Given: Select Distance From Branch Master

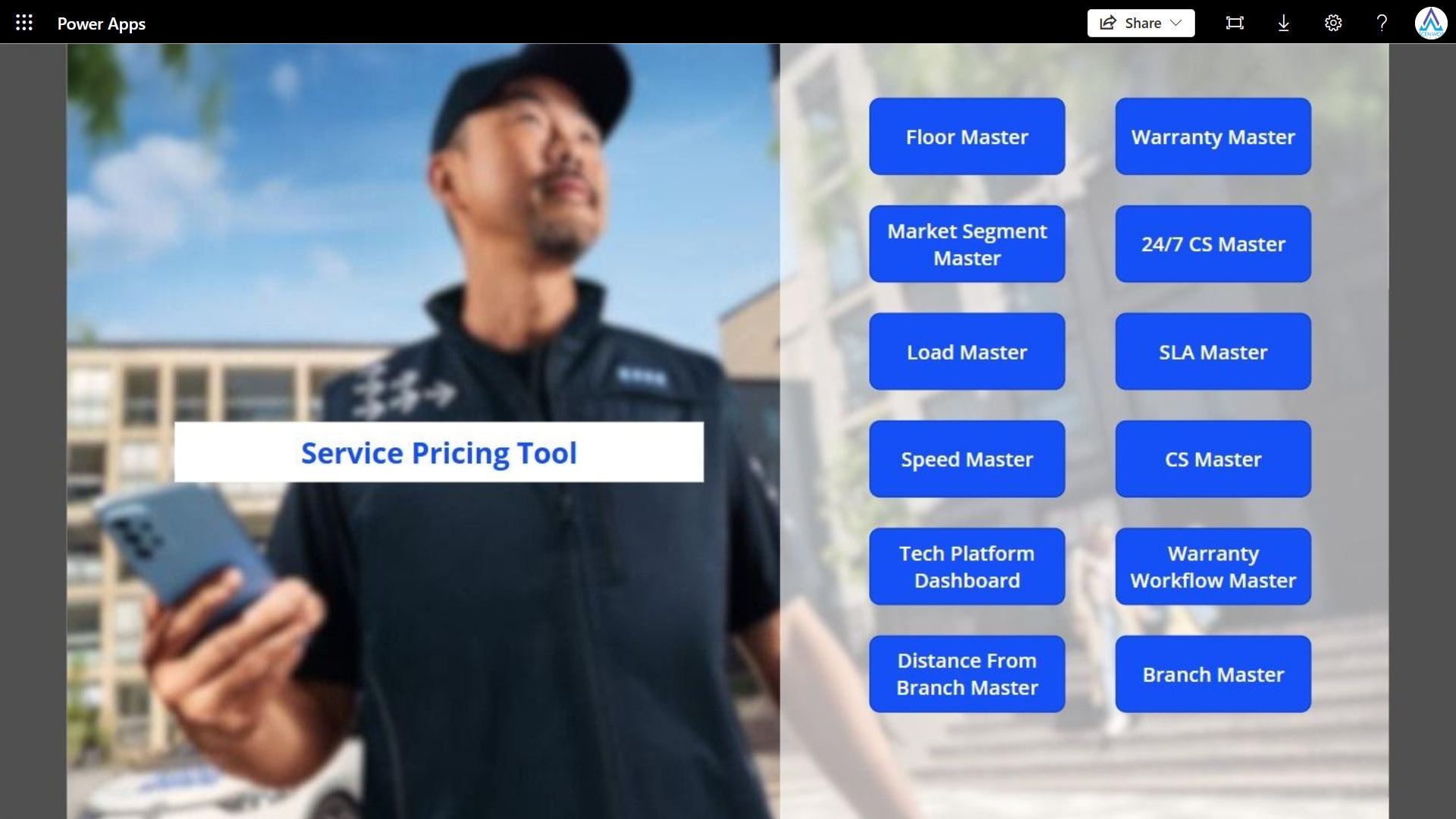Looking at the screenshot, I should pyautogui.click(x=967, y=674).
